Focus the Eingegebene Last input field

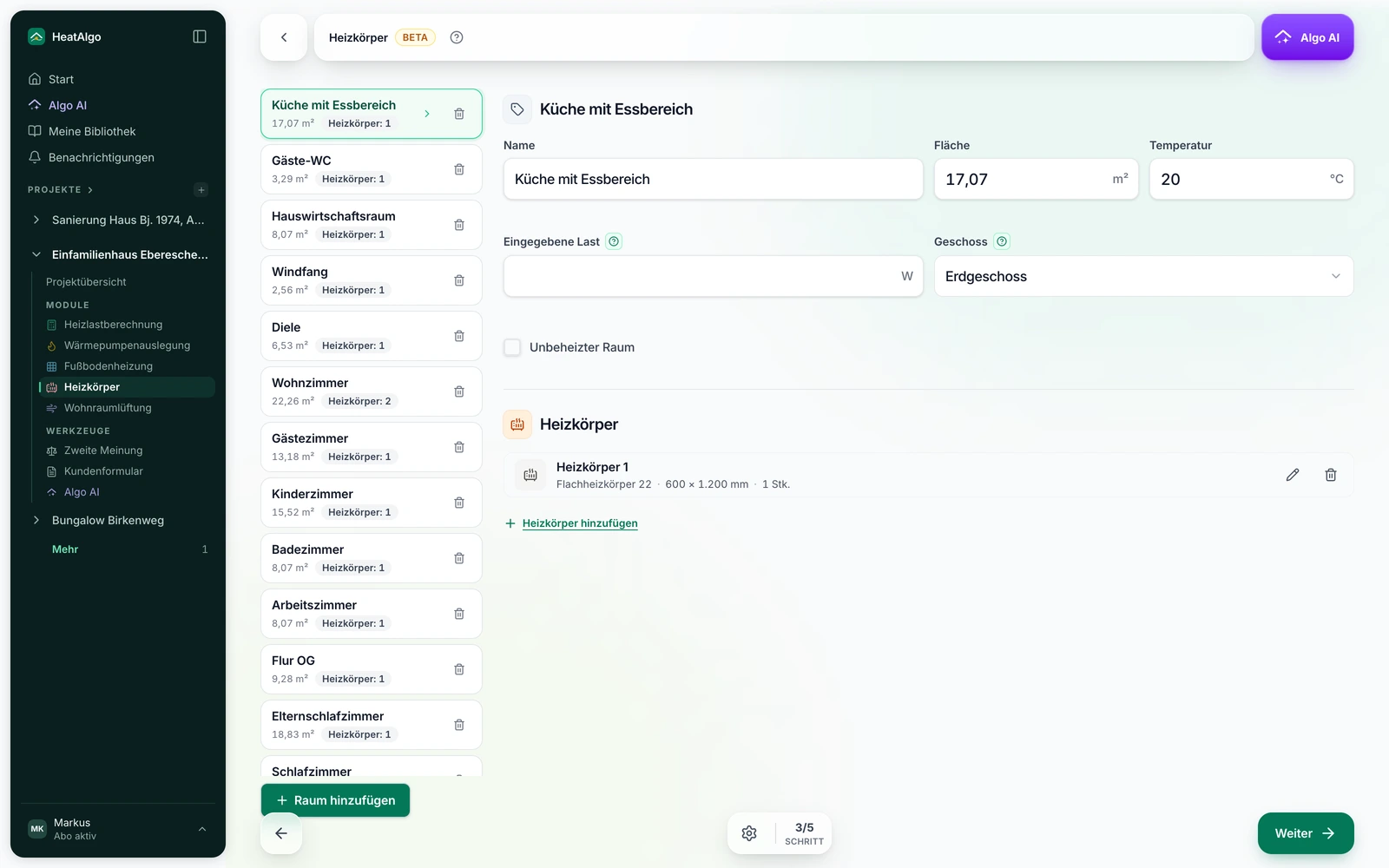tap(713, 276)
